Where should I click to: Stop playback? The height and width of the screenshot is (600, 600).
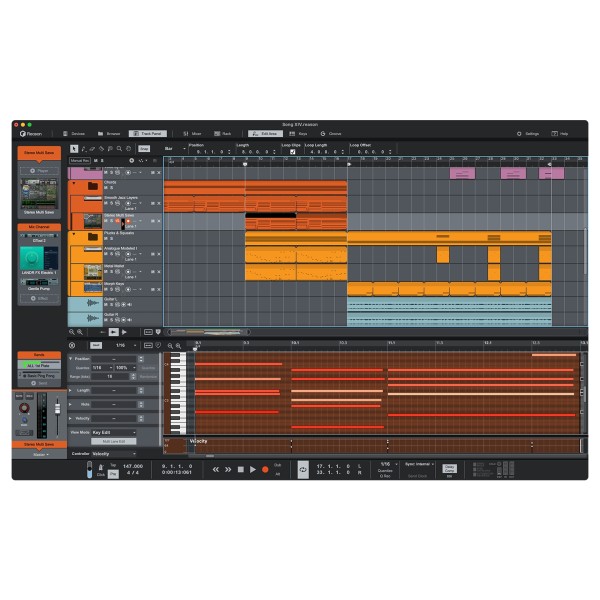[241, 470]
